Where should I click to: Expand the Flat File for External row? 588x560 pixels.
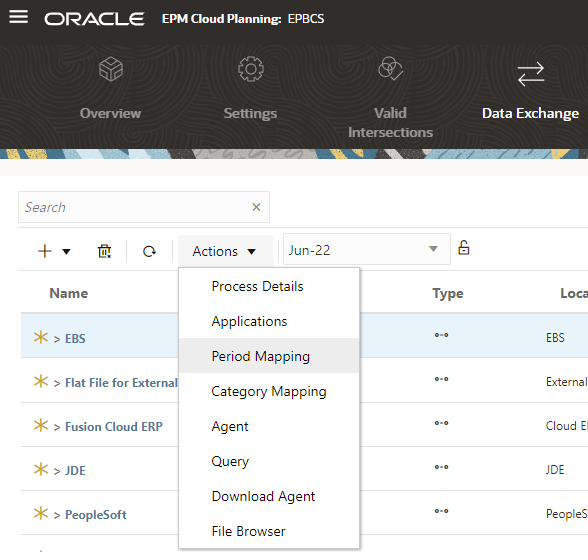pyautogui.click(x=57, y=383)
